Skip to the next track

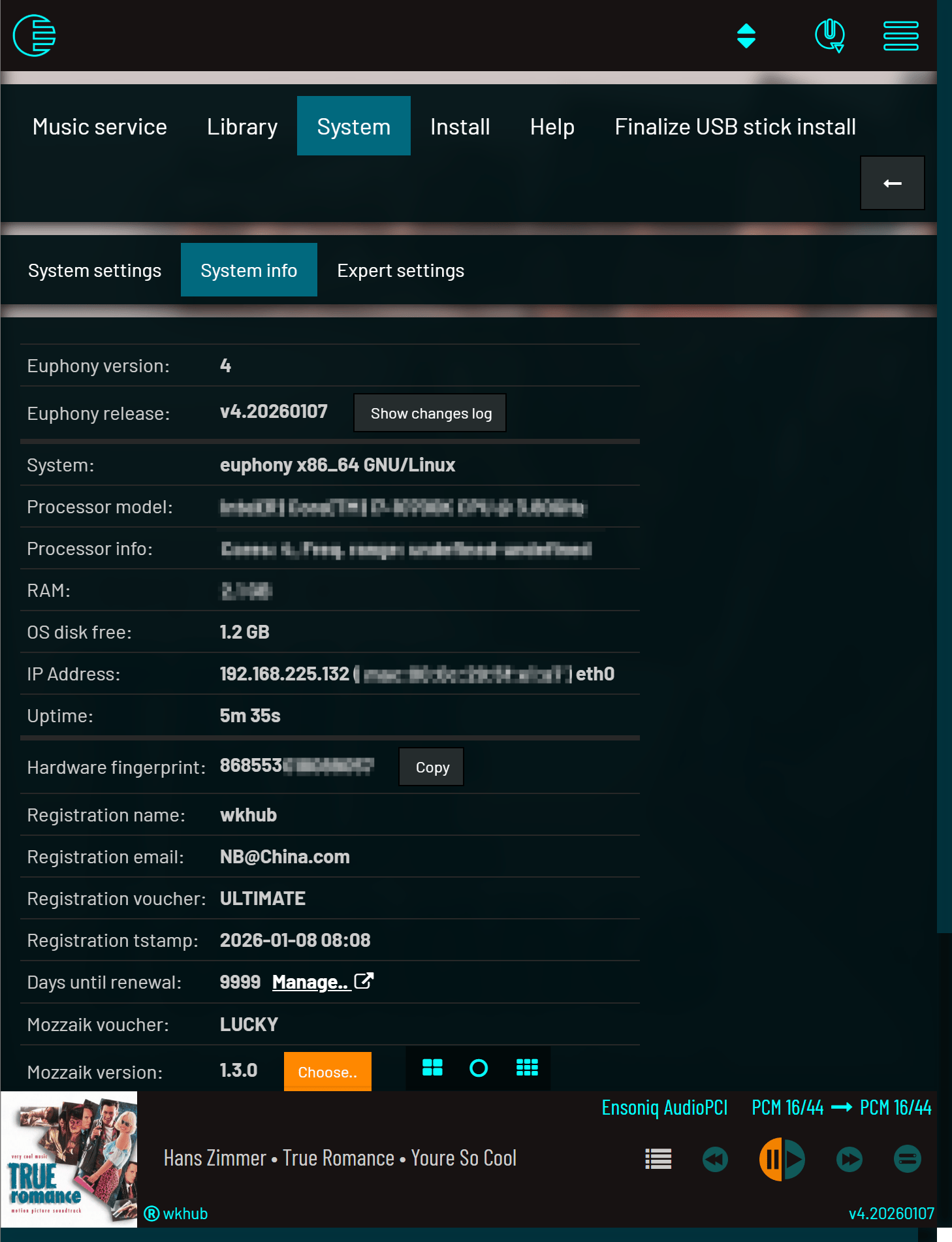[849, 1159]
